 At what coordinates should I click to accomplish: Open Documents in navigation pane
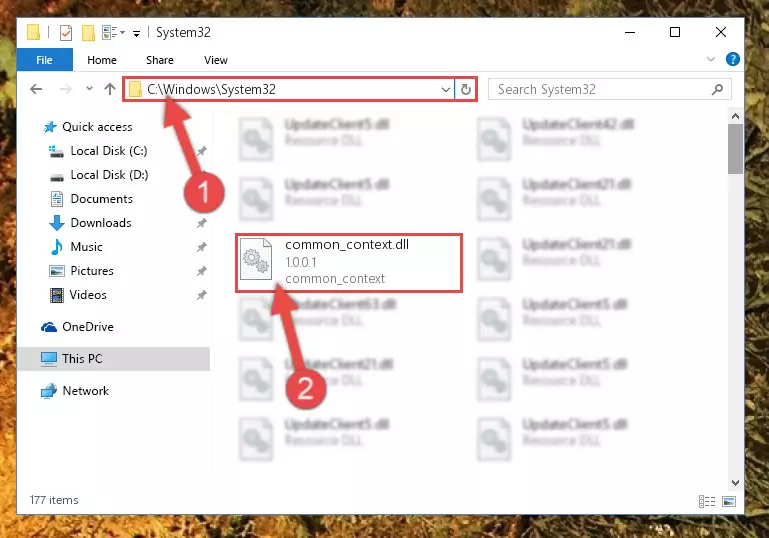pos(102,199)
